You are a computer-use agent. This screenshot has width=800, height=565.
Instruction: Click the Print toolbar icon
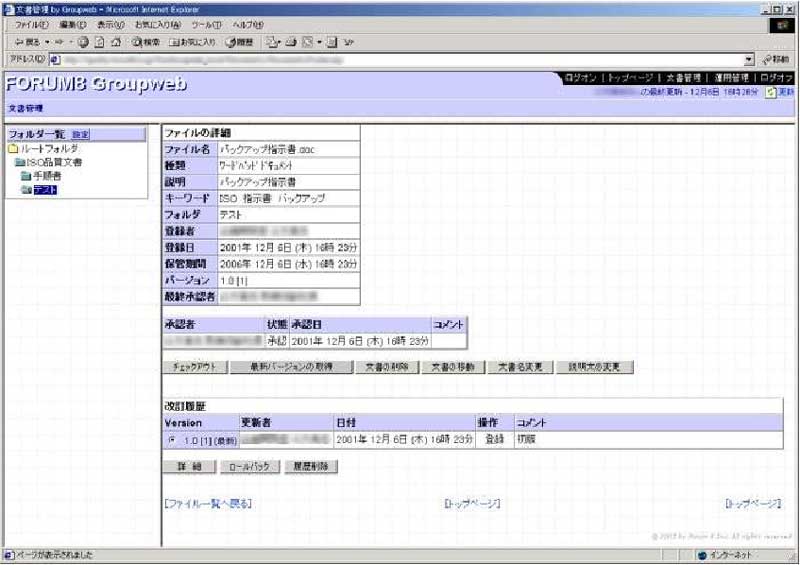click(x=291, y=42)
